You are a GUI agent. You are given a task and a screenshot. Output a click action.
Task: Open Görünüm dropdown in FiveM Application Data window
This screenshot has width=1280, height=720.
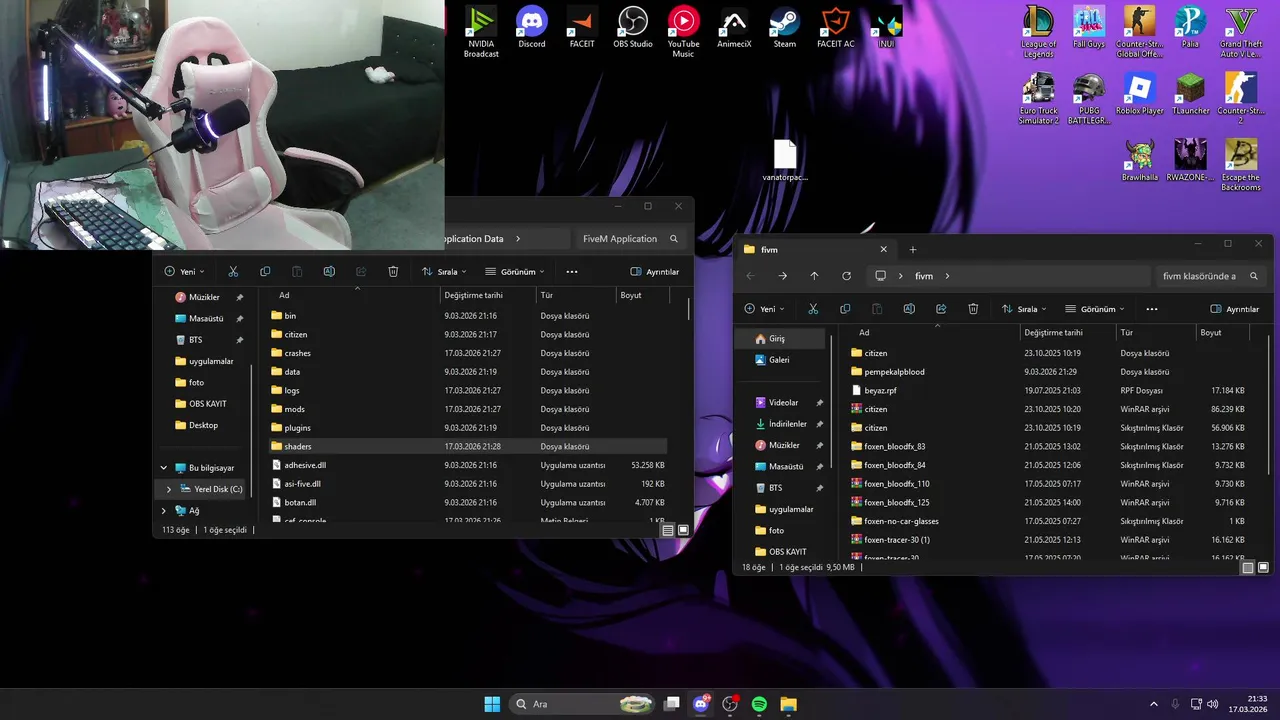click(x=515, y=271)
